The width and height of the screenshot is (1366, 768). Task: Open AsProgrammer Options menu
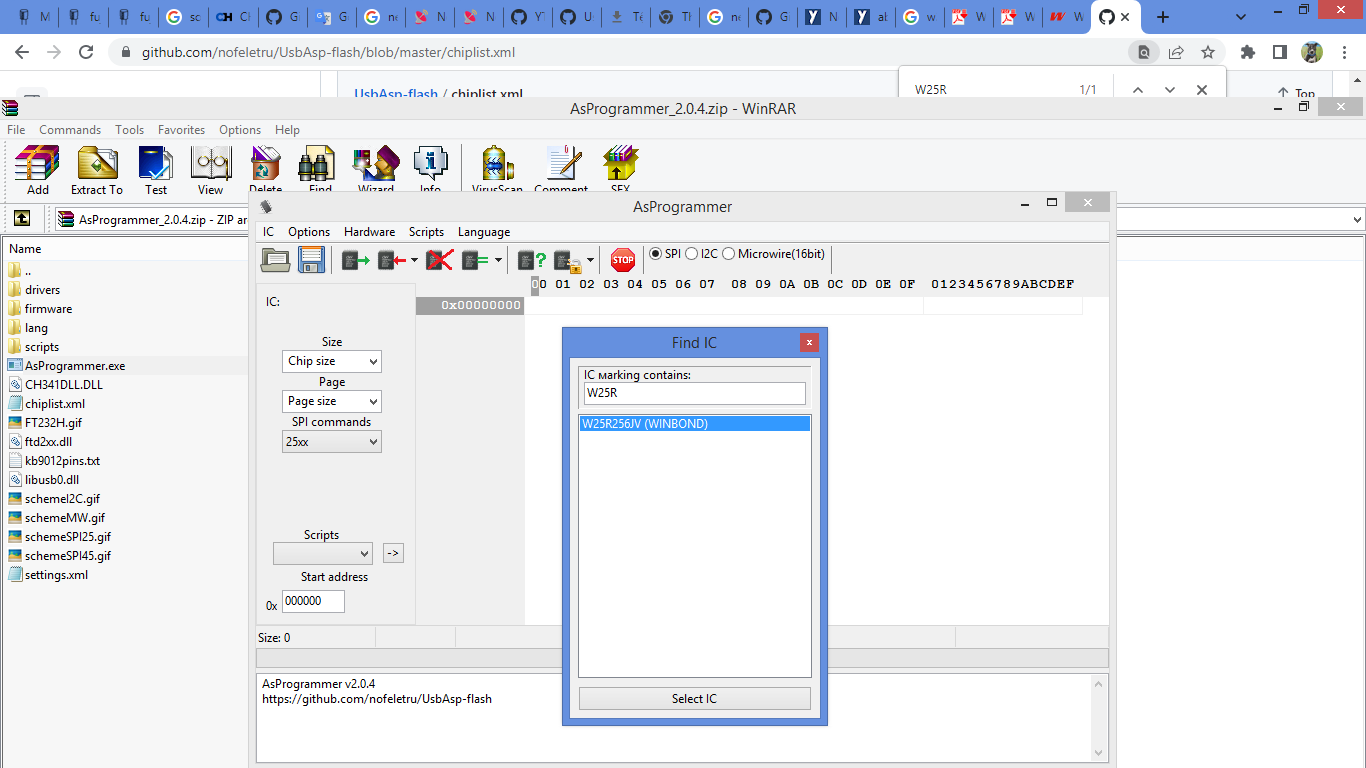[309, 232]
